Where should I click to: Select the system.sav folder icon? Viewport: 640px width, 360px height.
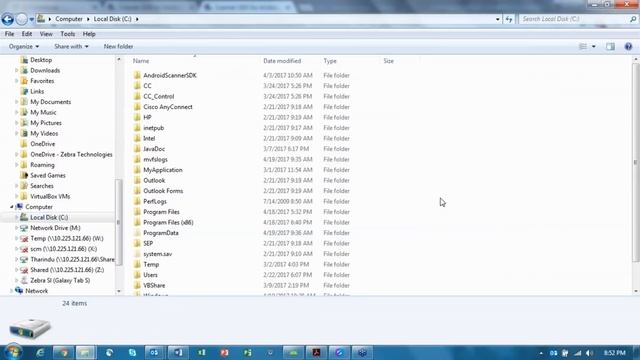click(x=137, y=254)
